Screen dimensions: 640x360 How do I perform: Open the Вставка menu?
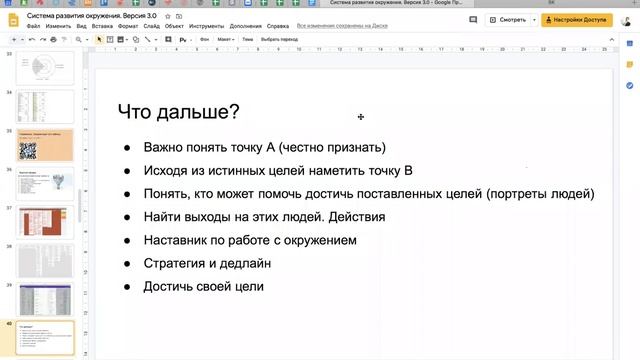pyautogui.click(x=102, y=26)
